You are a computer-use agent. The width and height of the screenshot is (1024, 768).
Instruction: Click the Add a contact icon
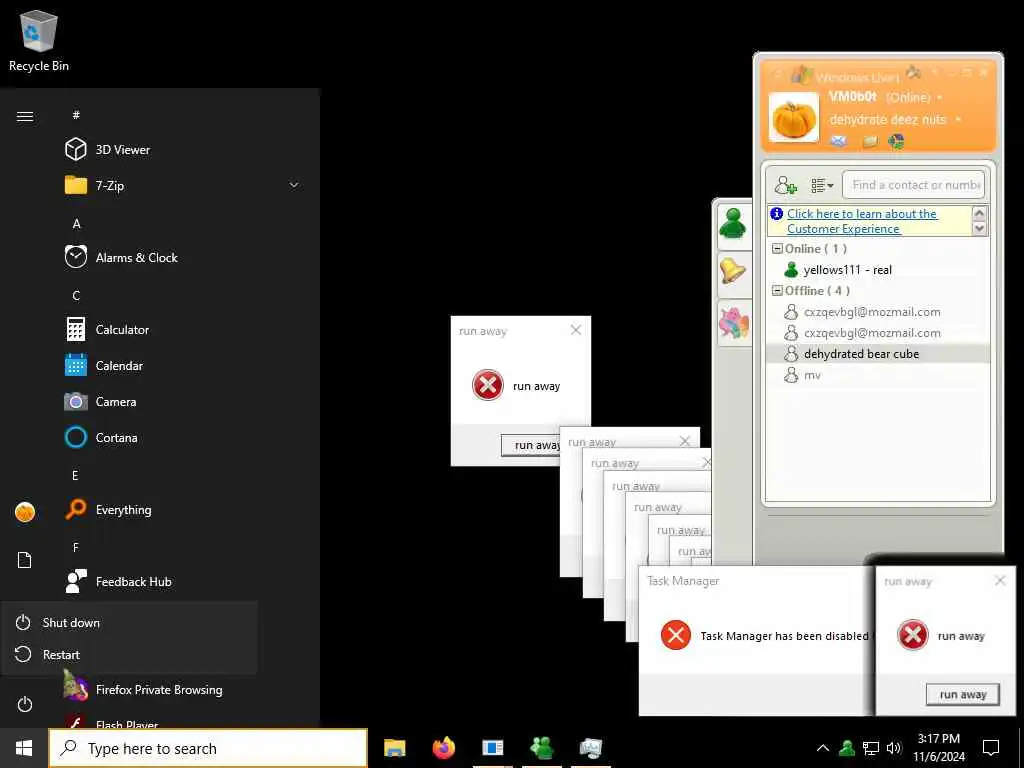pyautogui.click(x=786, y=185)
